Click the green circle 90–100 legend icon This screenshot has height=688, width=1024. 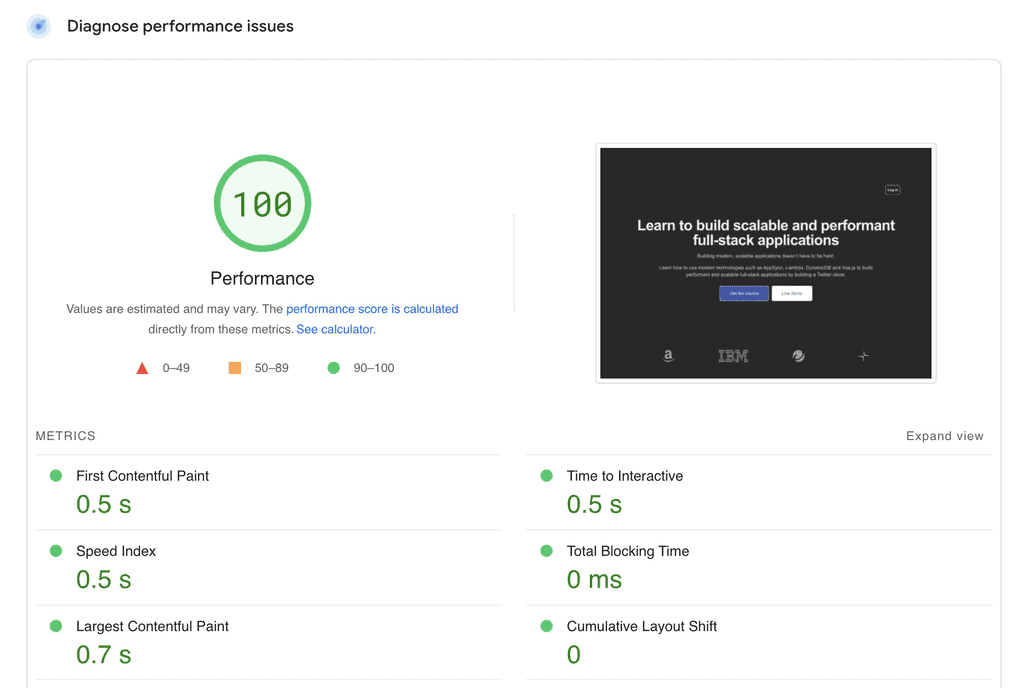(x=333, y=368)
